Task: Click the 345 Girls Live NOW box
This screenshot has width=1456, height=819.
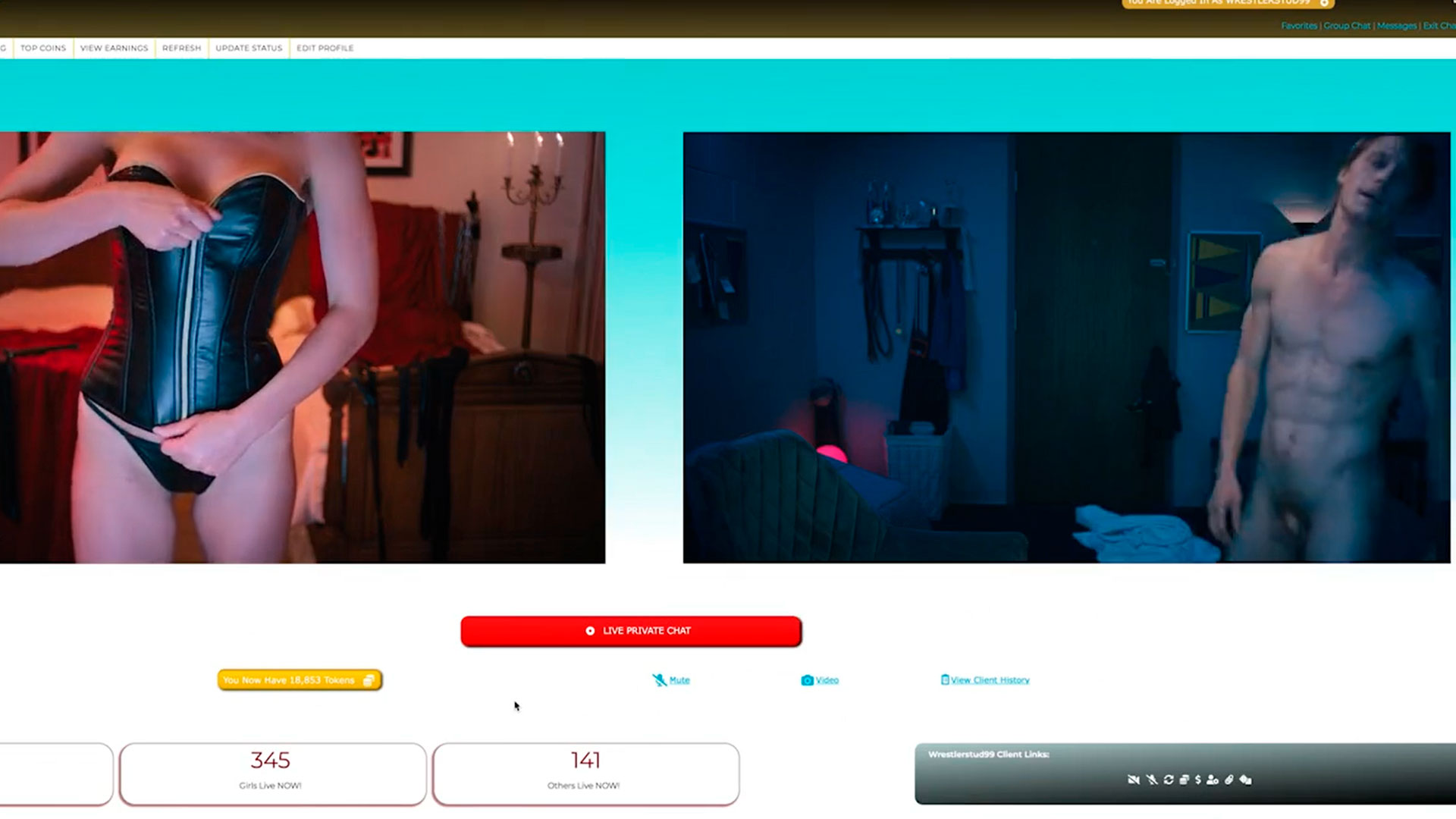Action: point(272,773)
